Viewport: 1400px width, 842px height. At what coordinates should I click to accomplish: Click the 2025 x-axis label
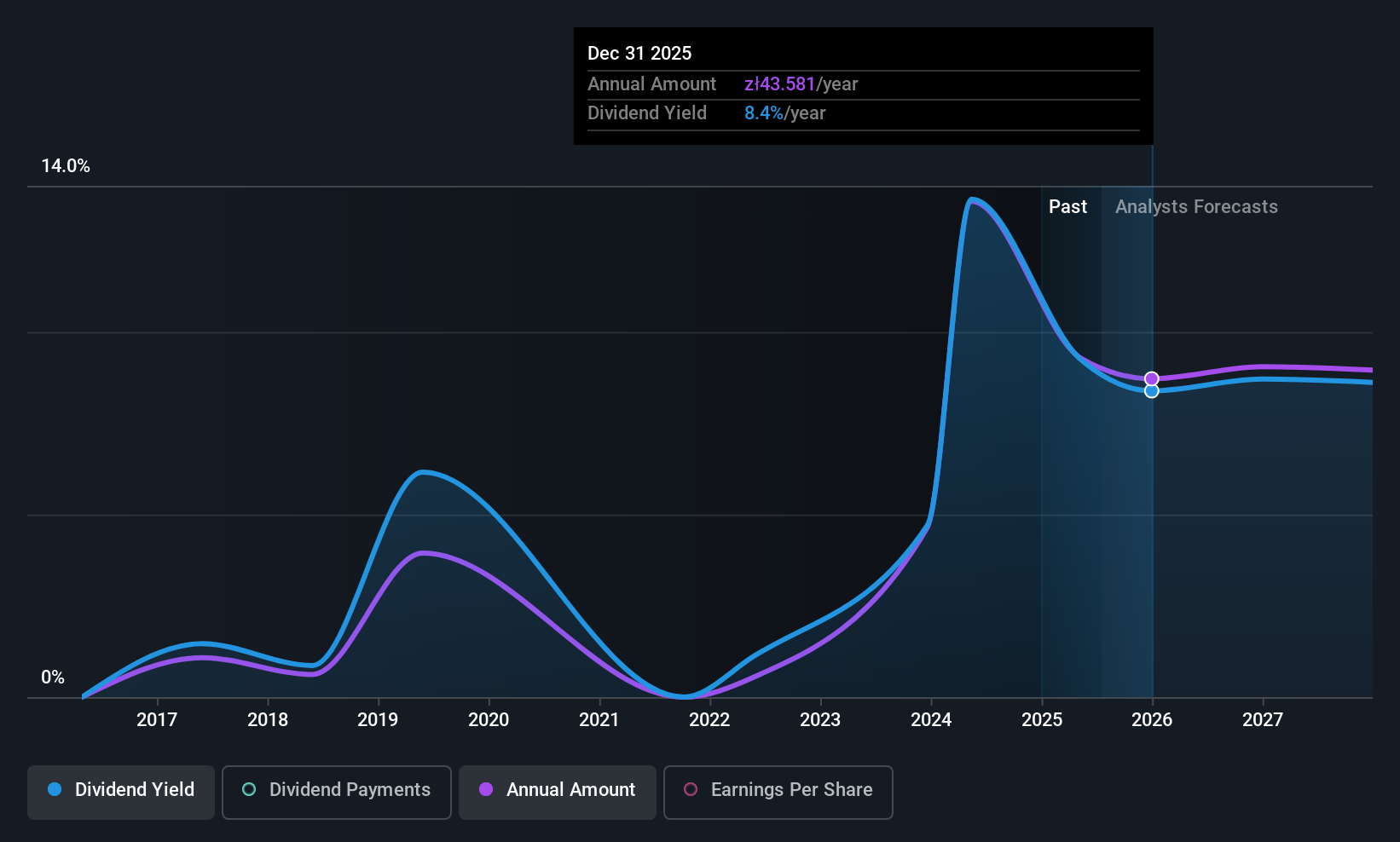coord(1042,720)
